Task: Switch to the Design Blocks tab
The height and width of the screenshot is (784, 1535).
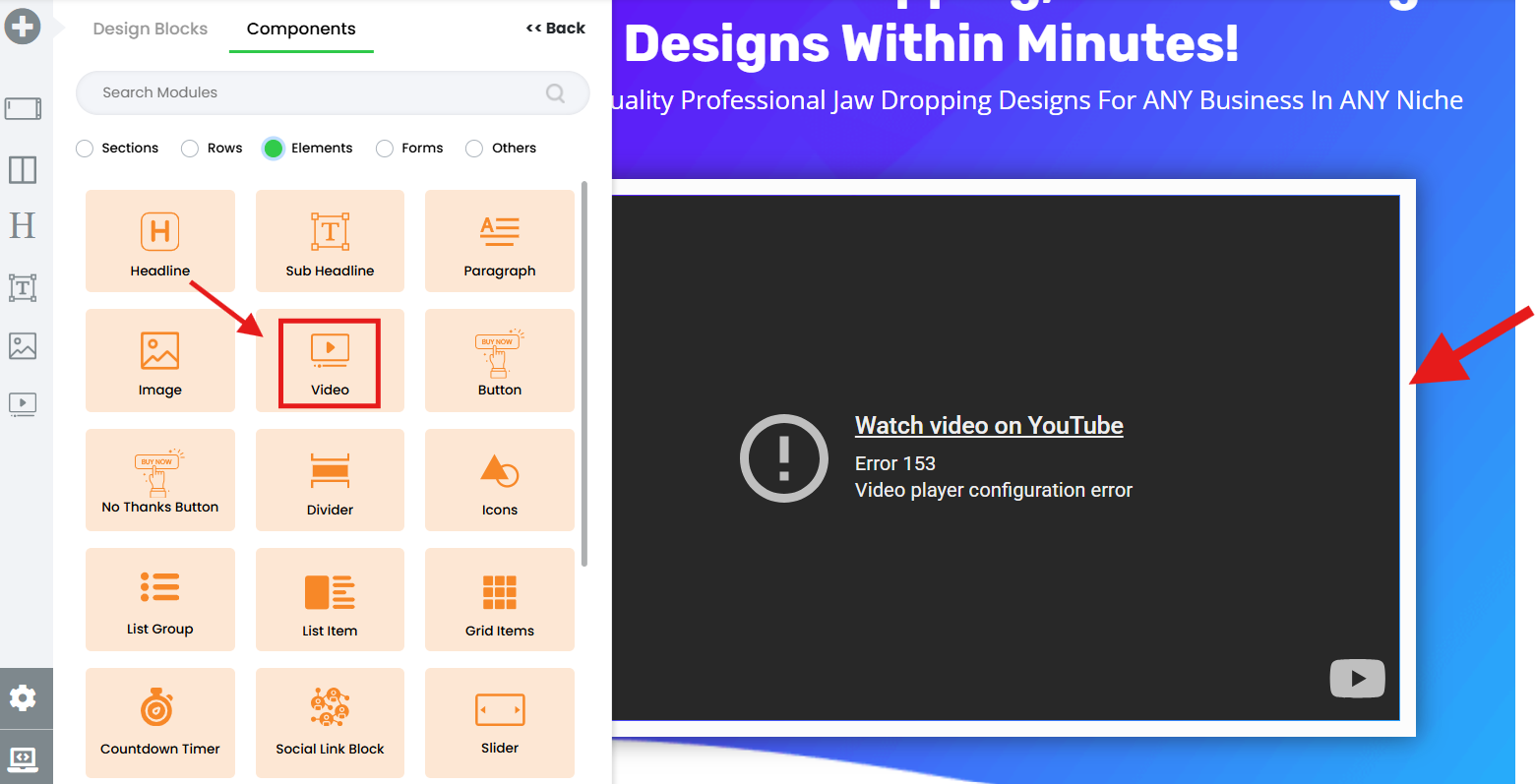Action: click(x=151, y=29)
